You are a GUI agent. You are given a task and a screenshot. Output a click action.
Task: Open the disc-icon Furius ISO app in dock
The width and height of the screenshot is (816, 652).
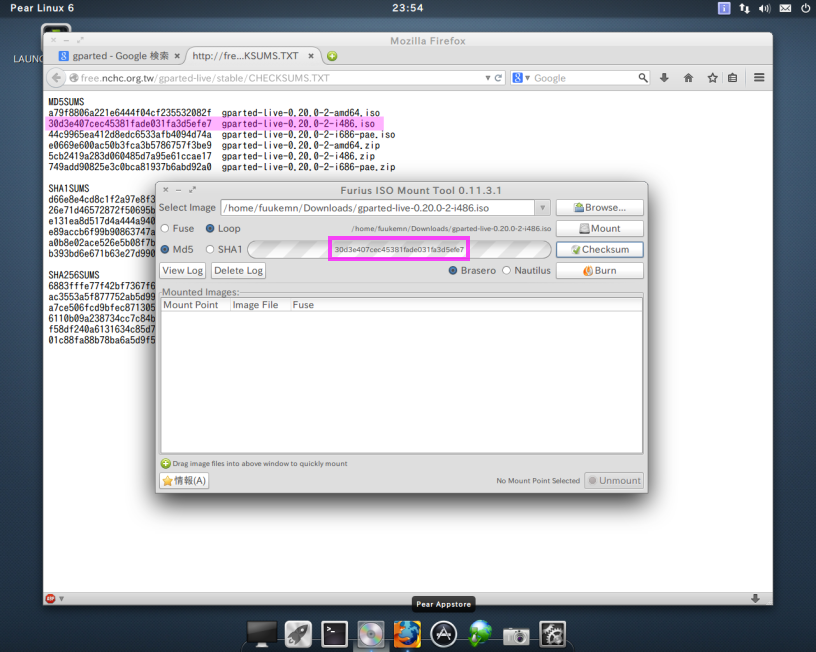click(x=371, y=634)
